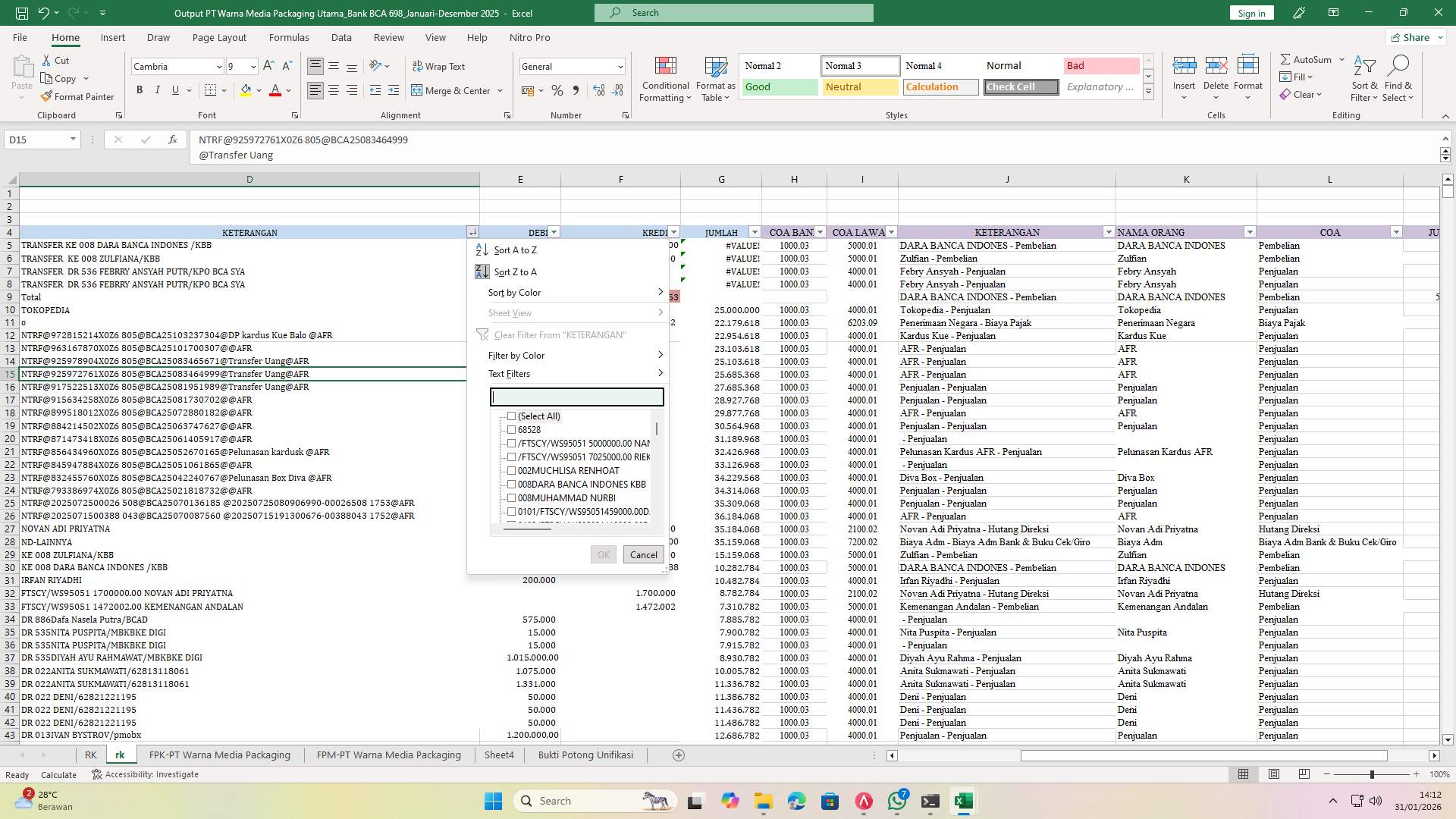Select the Bukti Potong Unifikasi sheet tab

click(x=585, y=755)
